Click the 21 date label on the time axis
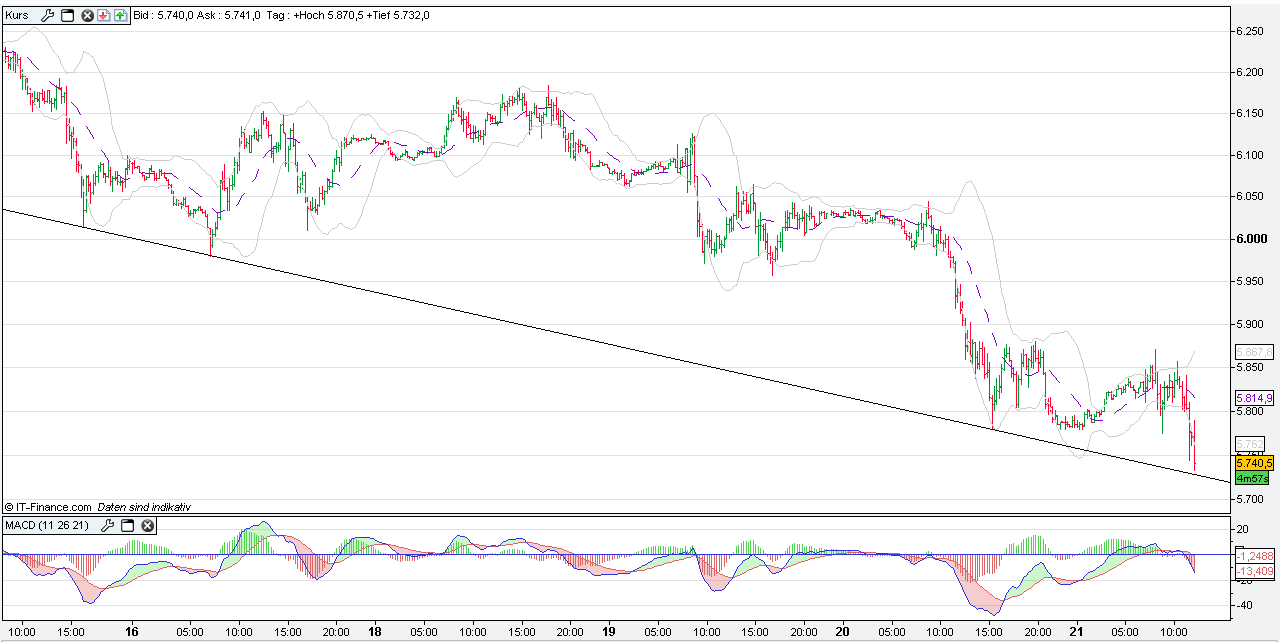The width and height of the screenshot is (1280, 642). point(1077,632)
